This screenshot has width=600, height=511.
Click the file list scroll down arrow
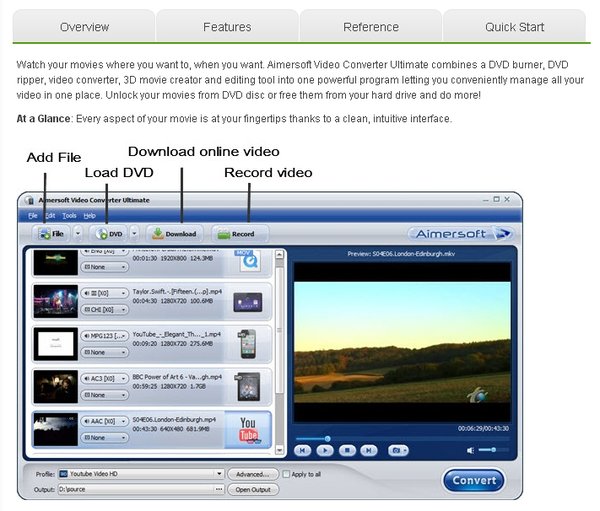(280, 450)
